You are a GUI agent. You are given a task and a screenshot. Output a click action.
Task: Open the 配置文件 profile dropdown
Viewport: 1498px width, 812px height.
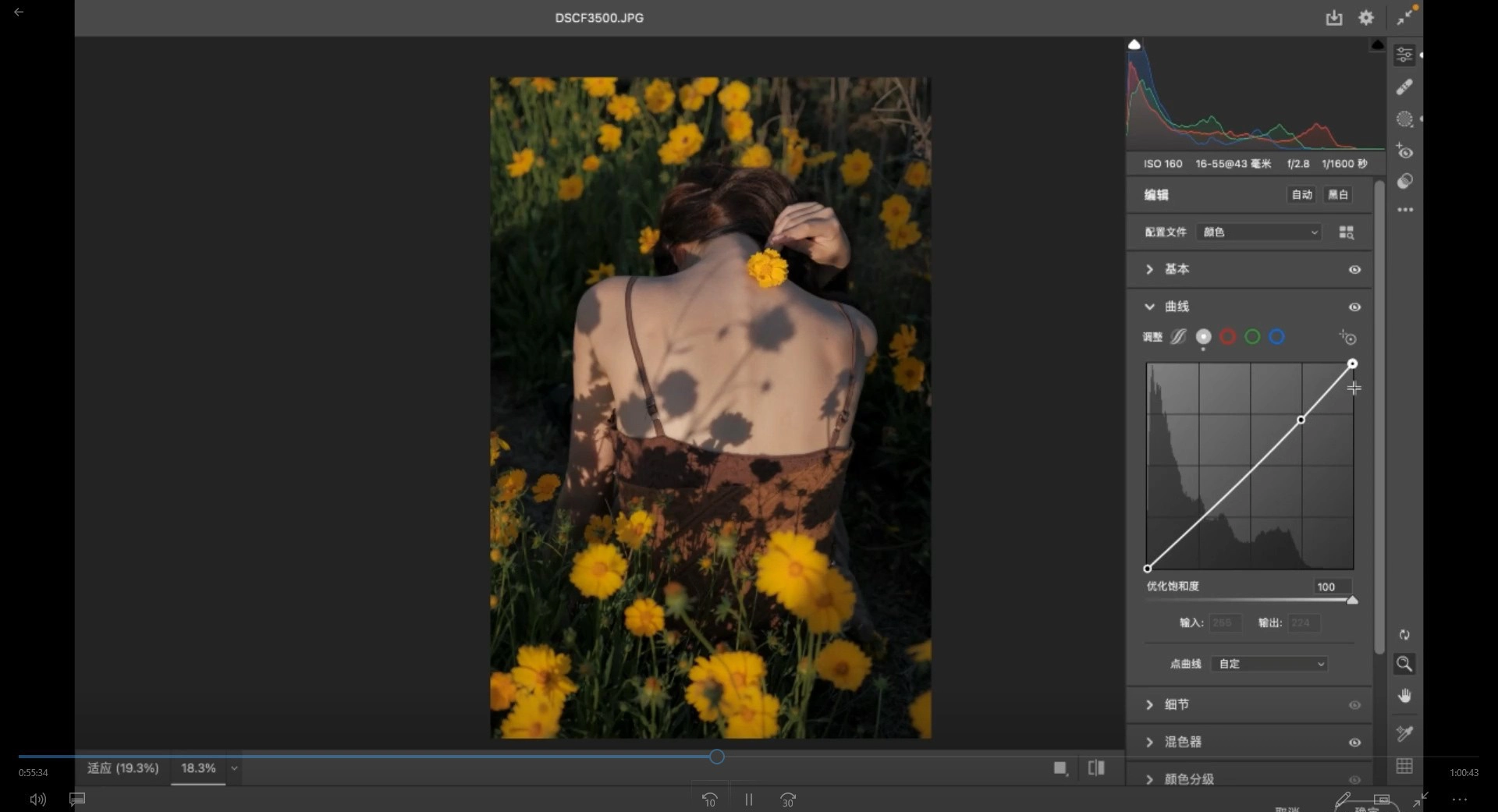(1259, 232)
